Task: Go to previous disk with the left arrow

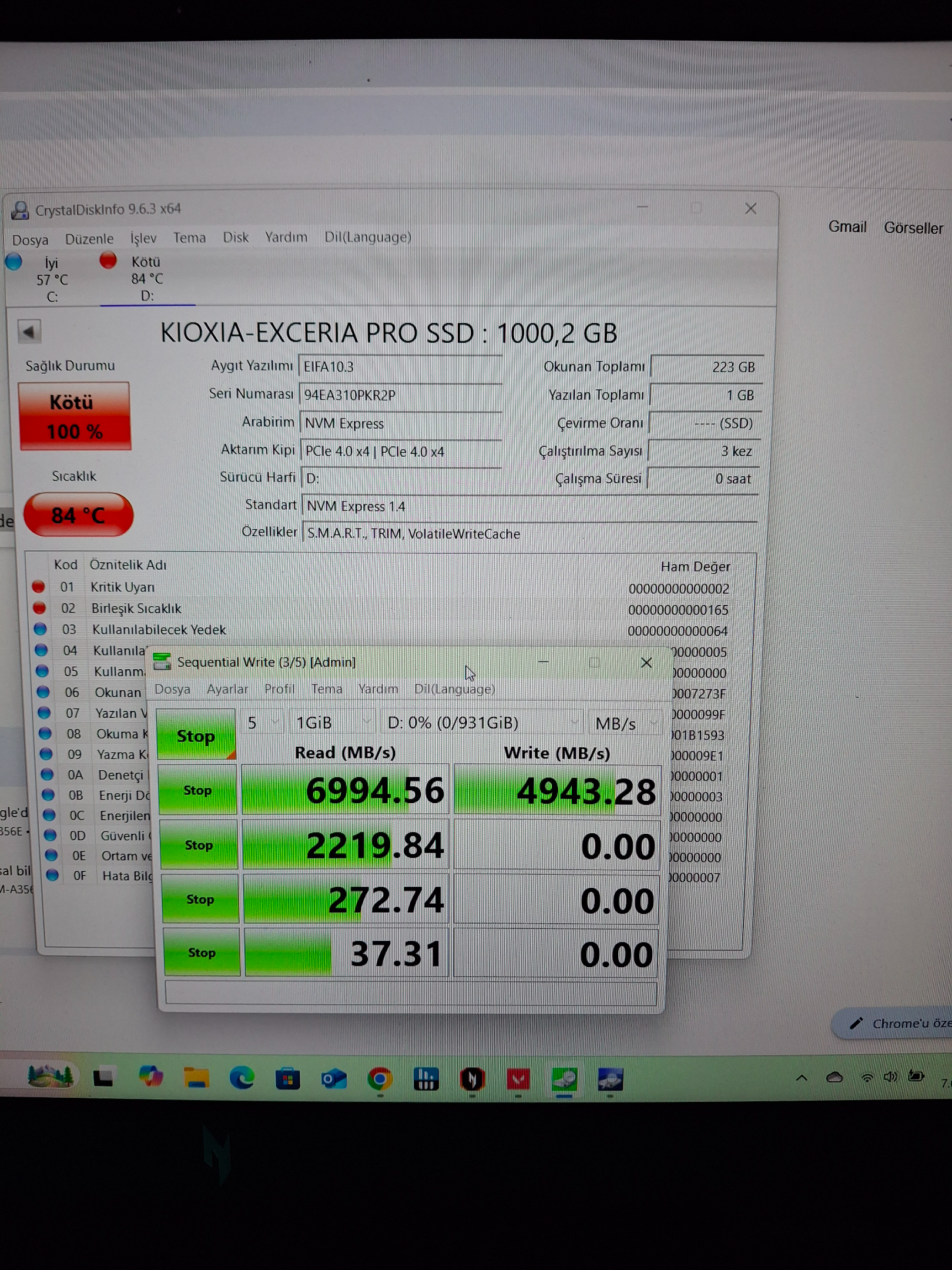Action: coord(29,332)
